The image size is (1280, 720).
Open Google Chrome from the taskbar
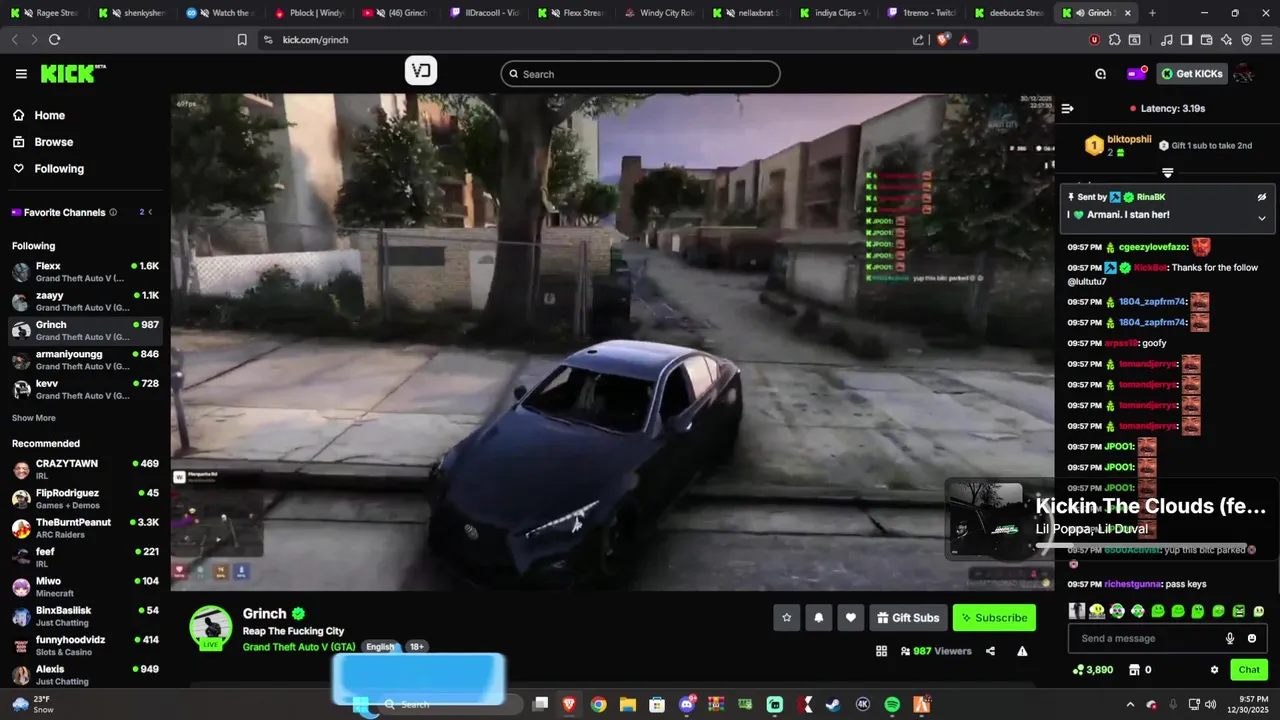point(598,705)
